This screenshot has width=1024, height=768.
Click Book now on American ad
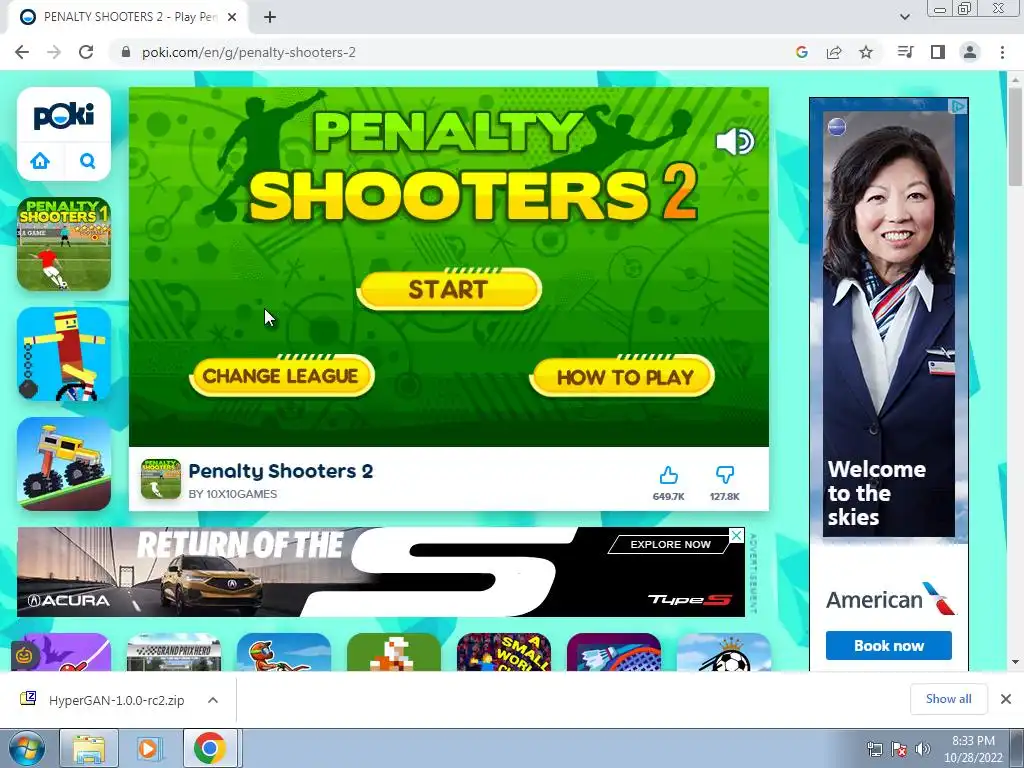[x=889, y=646]
